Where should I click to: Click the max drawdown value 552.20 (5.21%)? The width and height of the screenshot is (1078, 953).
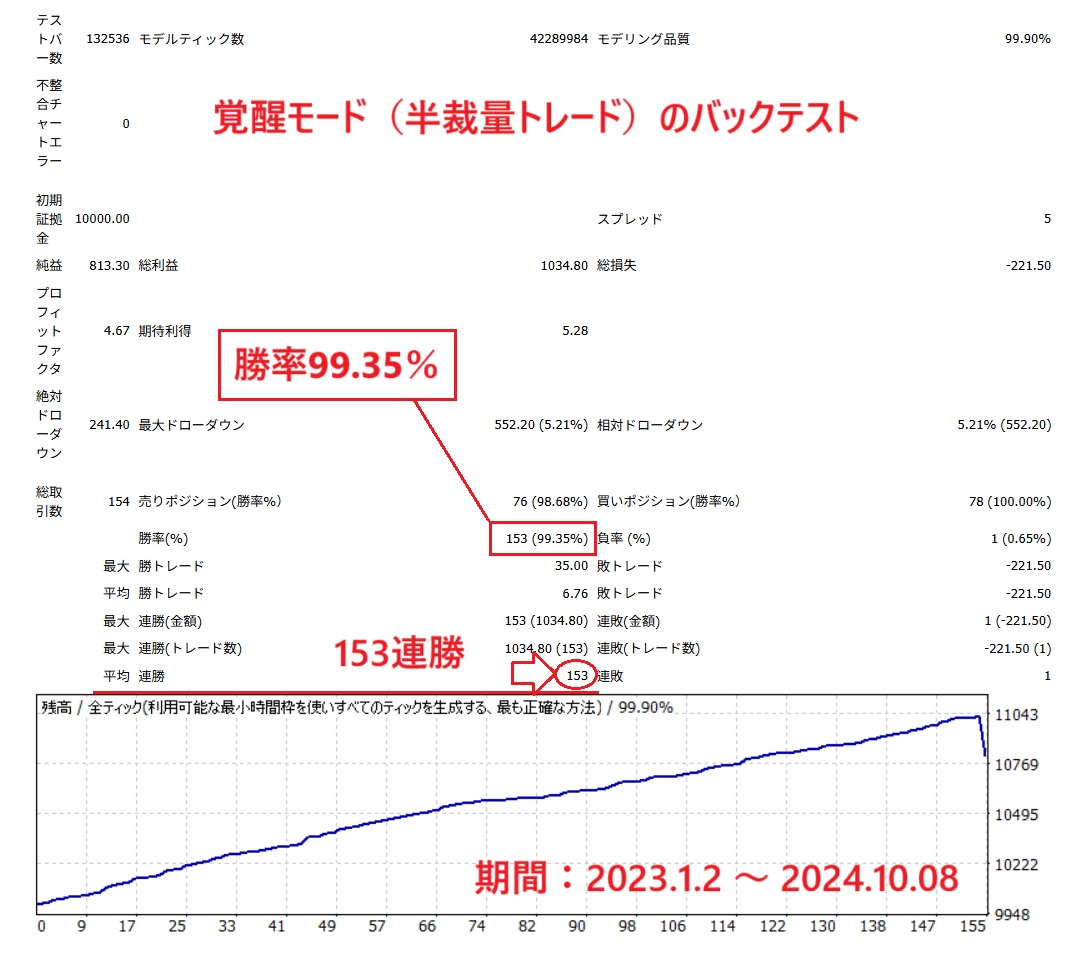[541, 425]
